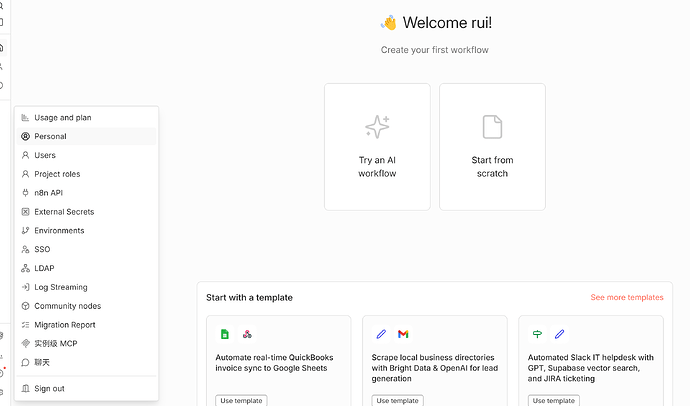Image resolution: width=690 pixels, height=406 pixels.
Task: Open Environments settings
Action: coord(86,230)
